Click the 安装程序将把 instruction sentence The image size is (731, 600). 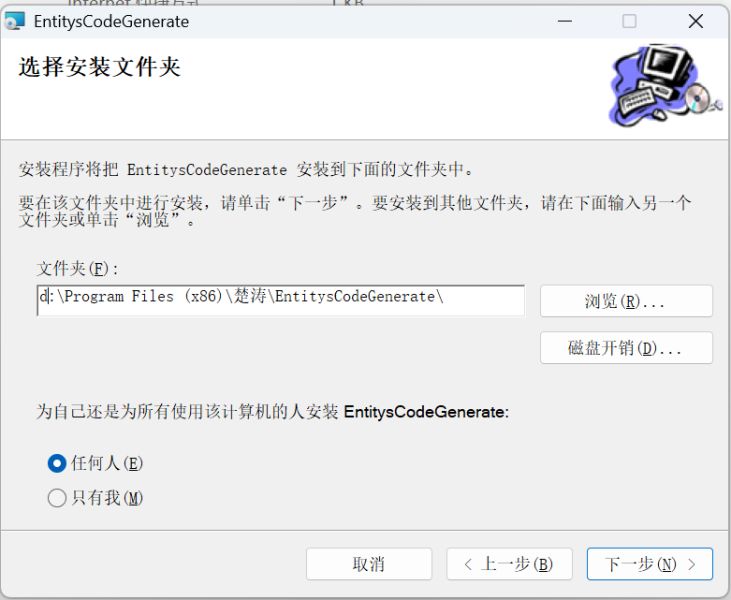pyautogui.click(x=246, y=169)
